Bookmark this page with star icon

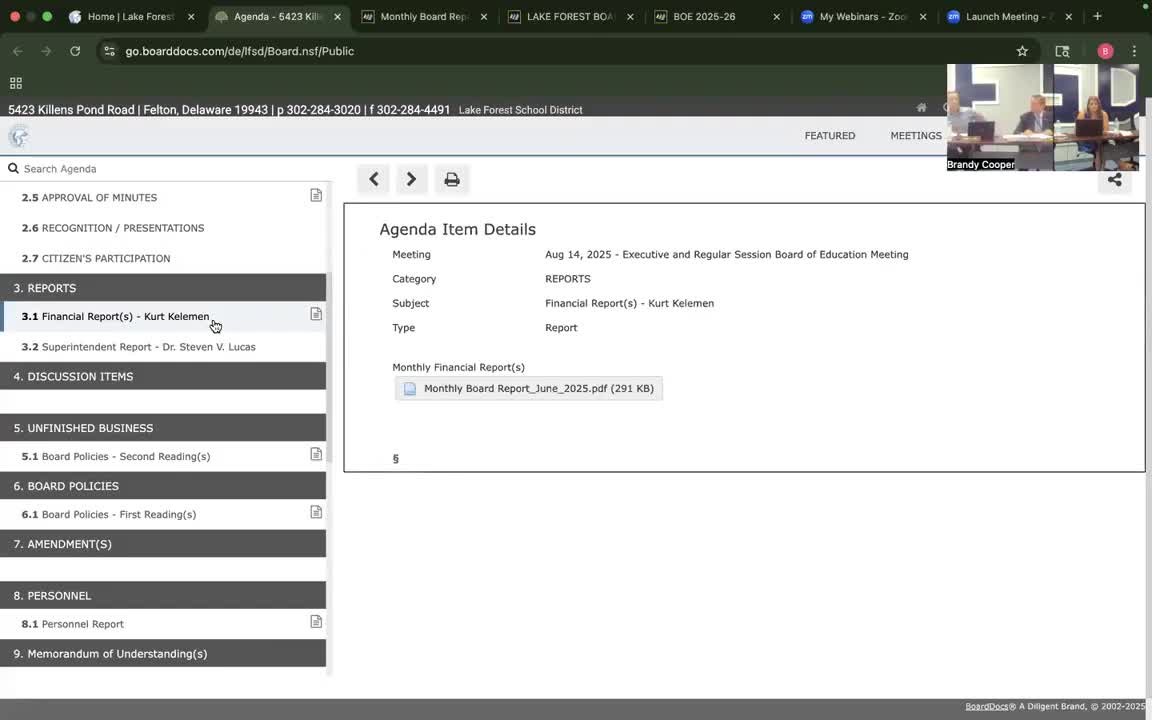click(x=1022, y=51)
